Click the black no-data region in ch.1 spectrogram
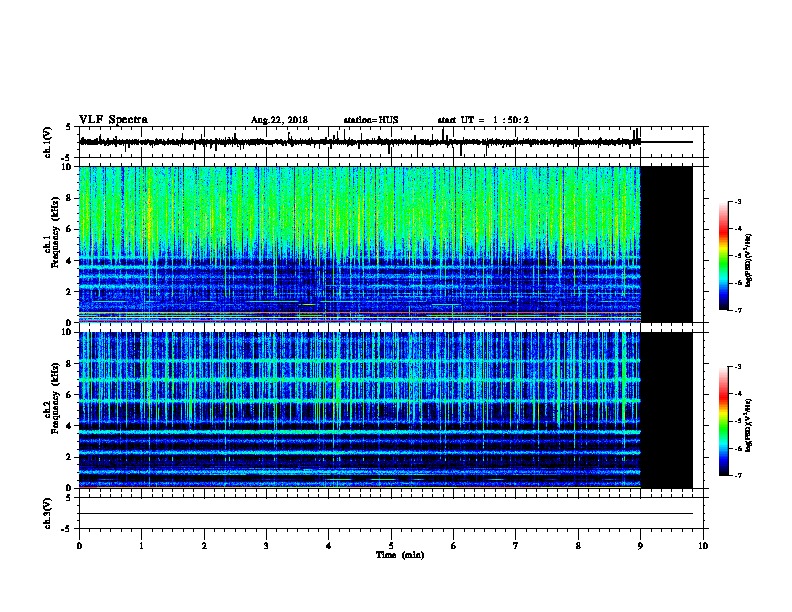This screenshot has height=612, width=792. 667,244
